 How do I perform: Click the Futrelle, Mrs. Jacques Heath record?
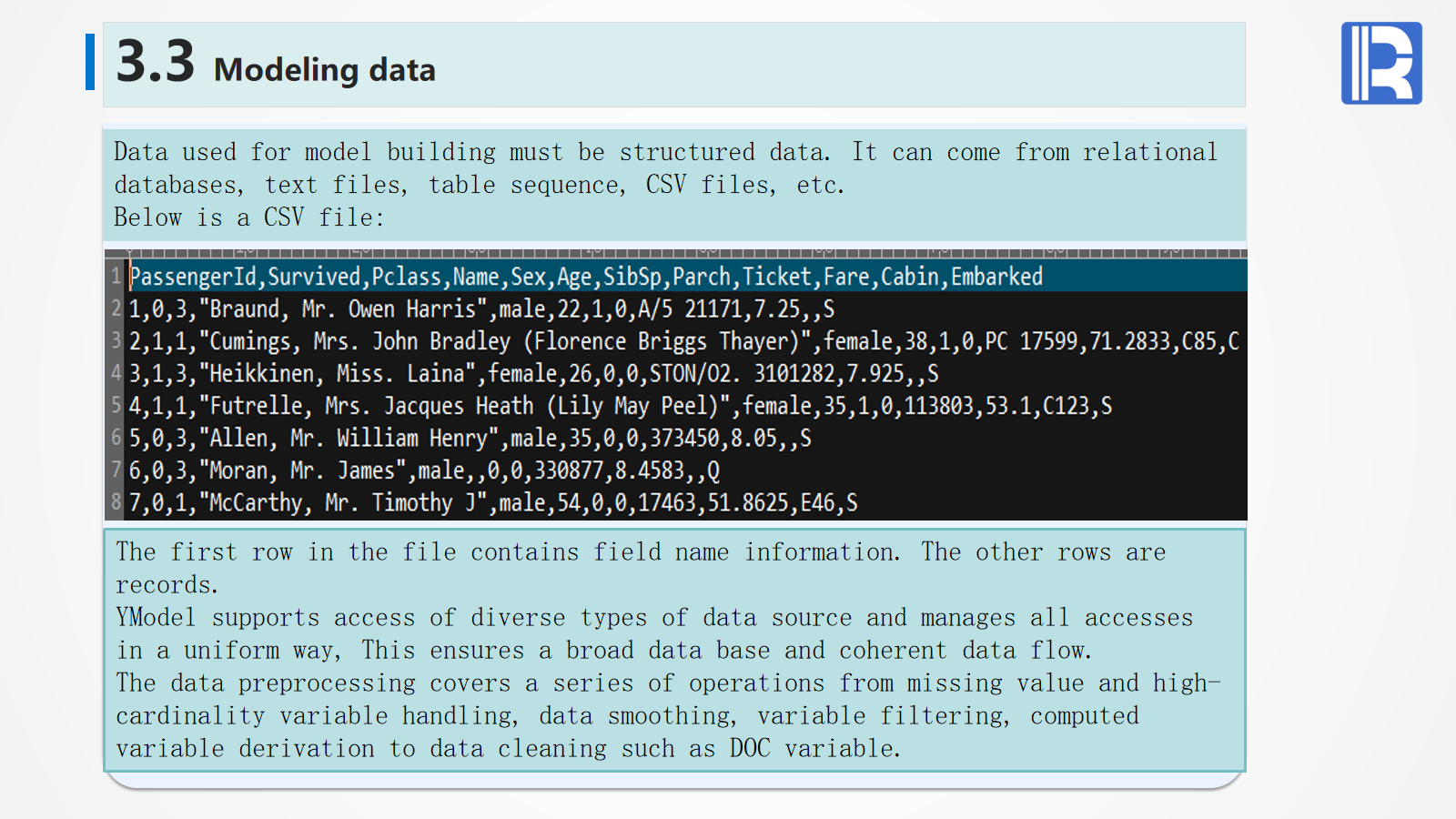coord(620,406)
